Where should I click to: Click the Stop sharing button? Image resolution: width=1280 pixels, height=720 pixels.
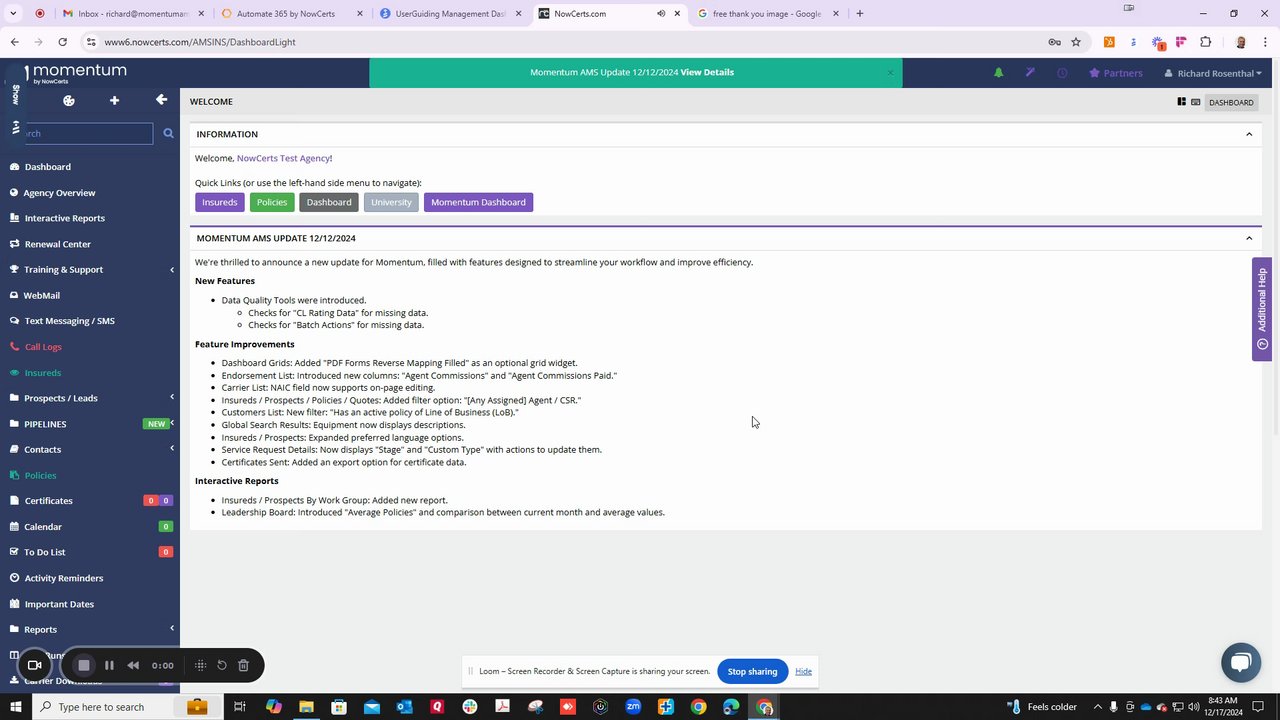coord(752,671)
